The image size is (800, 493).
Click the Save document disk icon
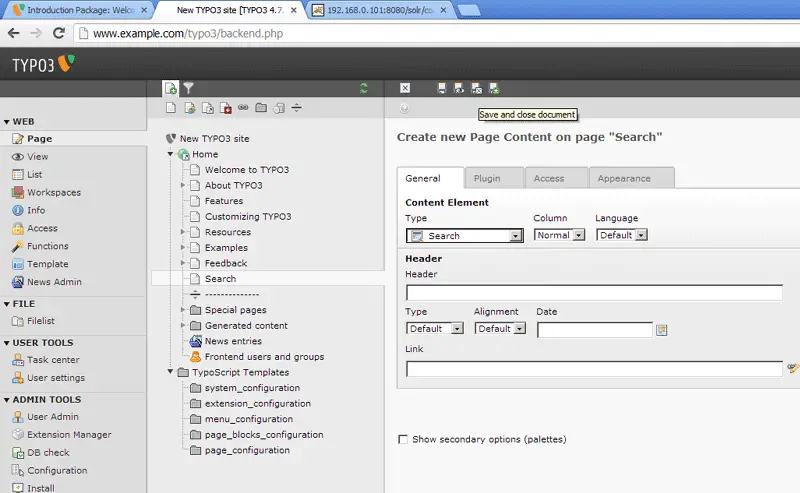click(x=442, y=88)
